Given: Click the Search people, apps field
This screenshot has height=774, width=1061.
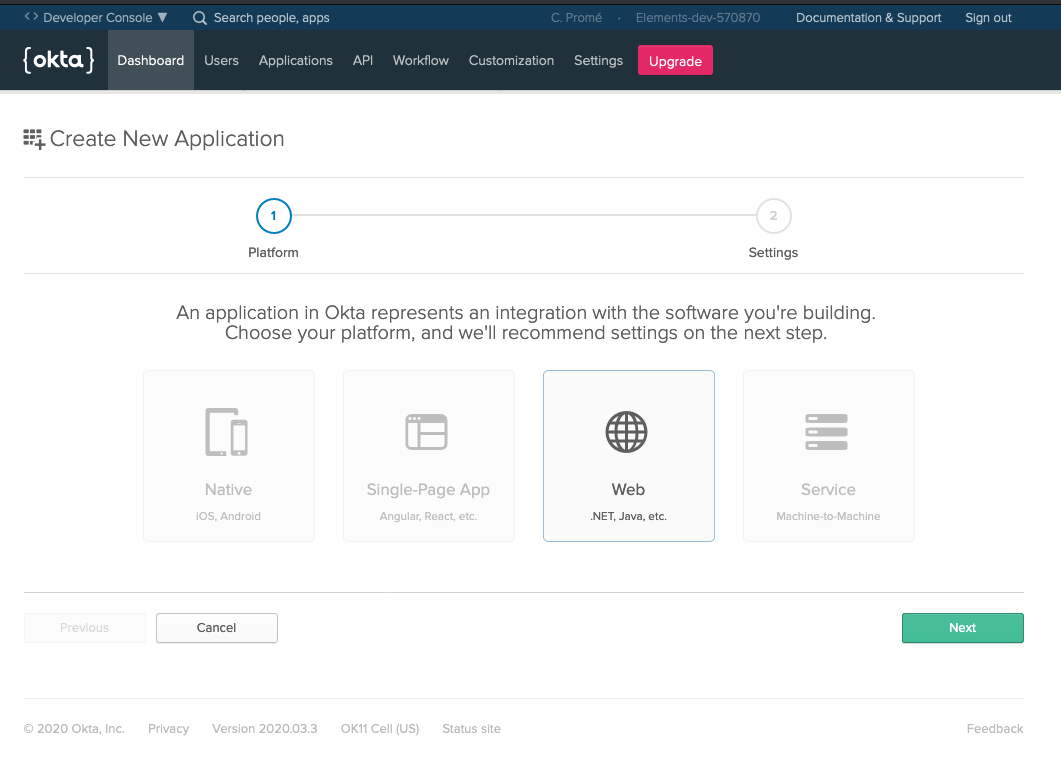Looking at the screenshot, I should pyautogui.click(x=272, y=18).
